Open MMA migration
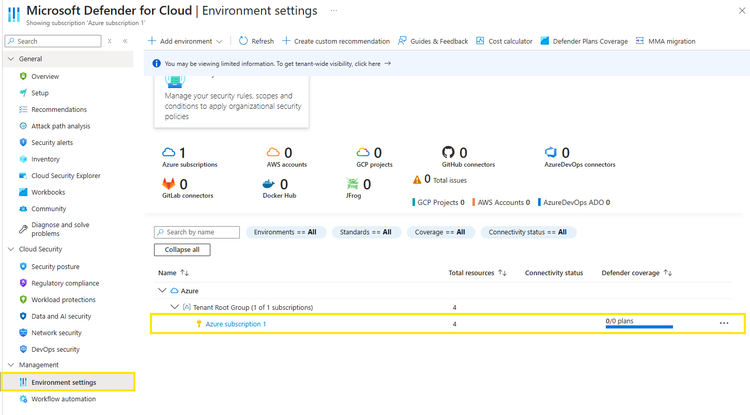 pos(665,41)
